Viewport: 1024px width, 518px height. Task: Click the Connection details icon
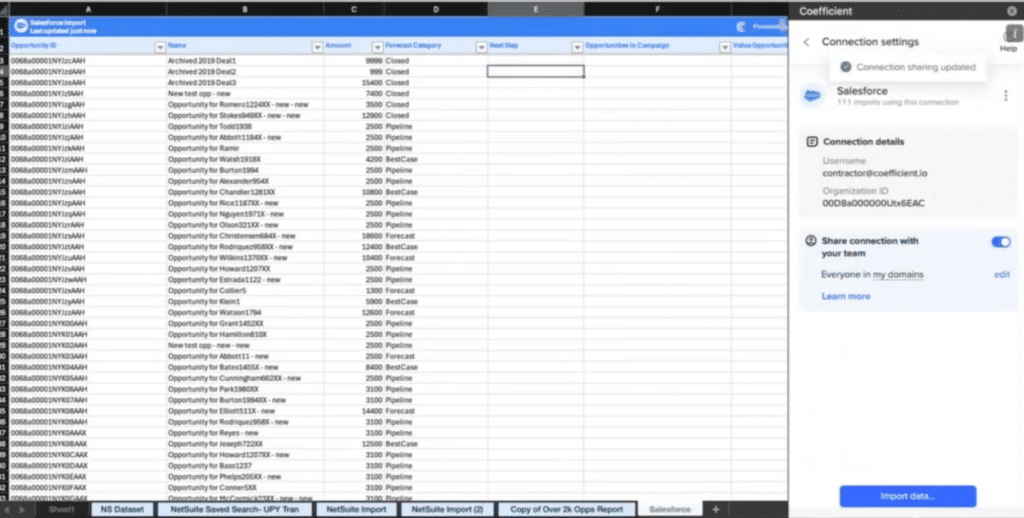[x=812, y=142]
